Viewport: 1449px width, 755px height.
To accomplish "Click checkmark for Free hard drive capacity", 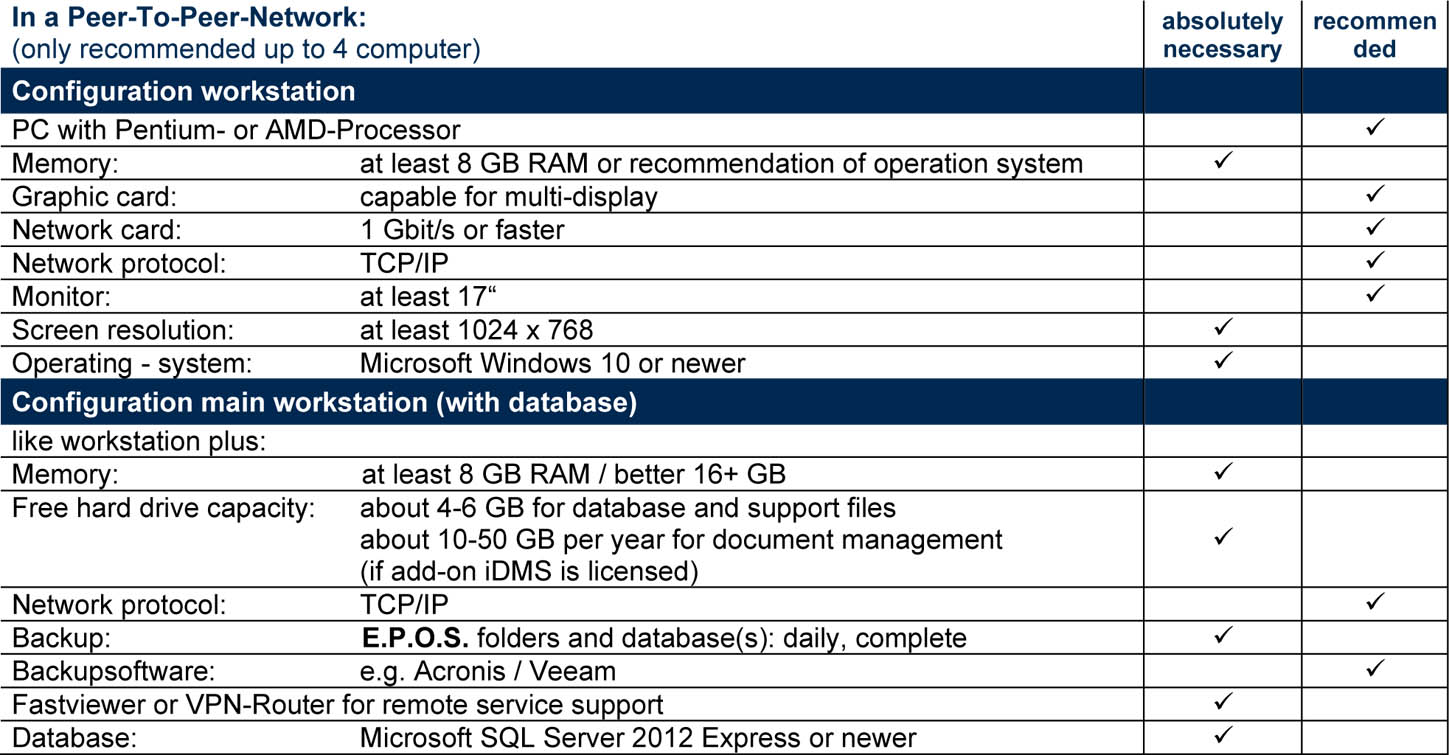I will pyautogui.click(x=1223, y=537).
